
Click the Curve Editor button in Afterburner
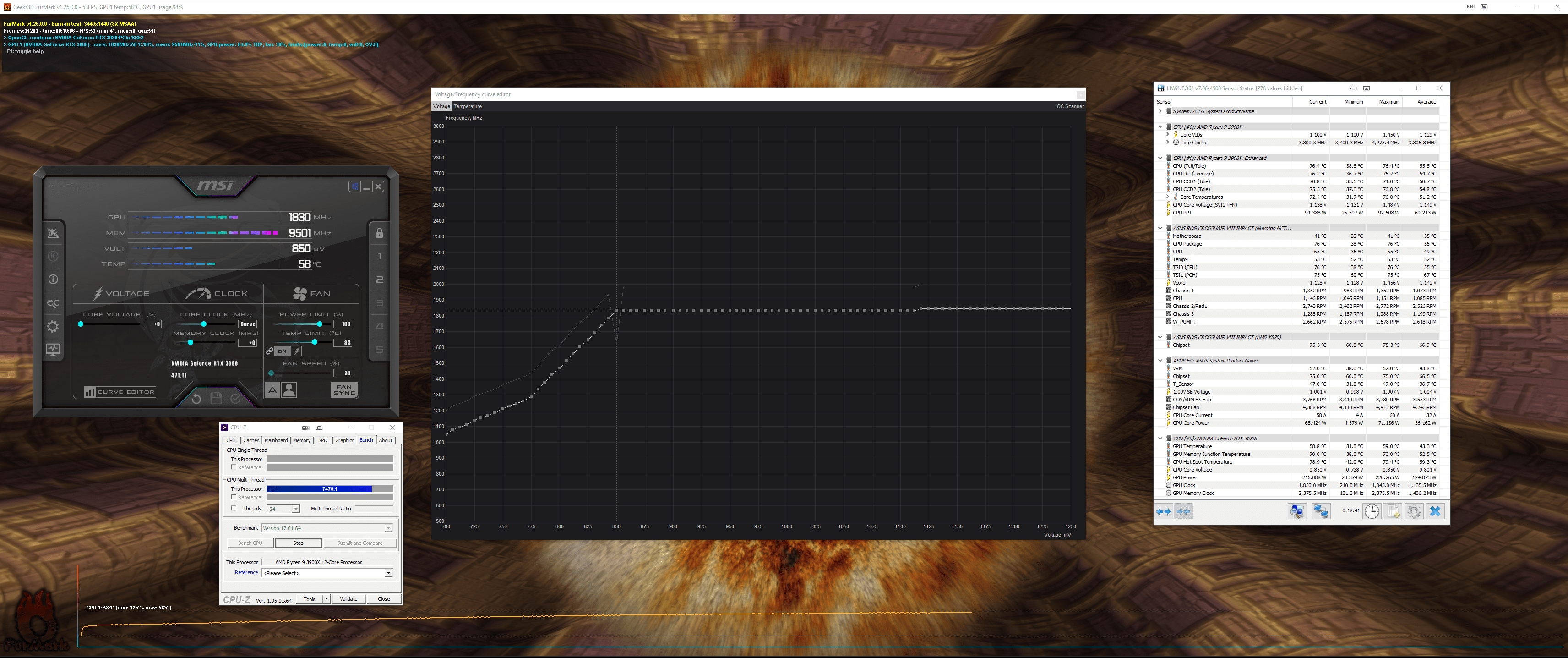(120, 392)
